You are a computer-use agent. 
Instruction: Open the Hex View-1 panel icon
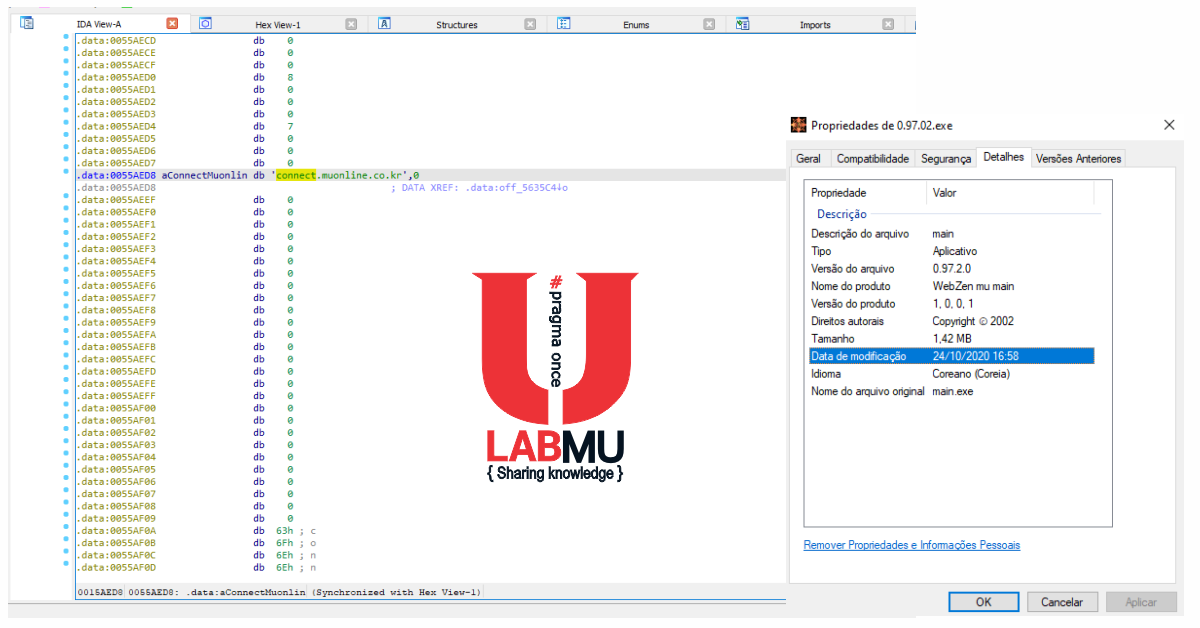pos(206,22)
